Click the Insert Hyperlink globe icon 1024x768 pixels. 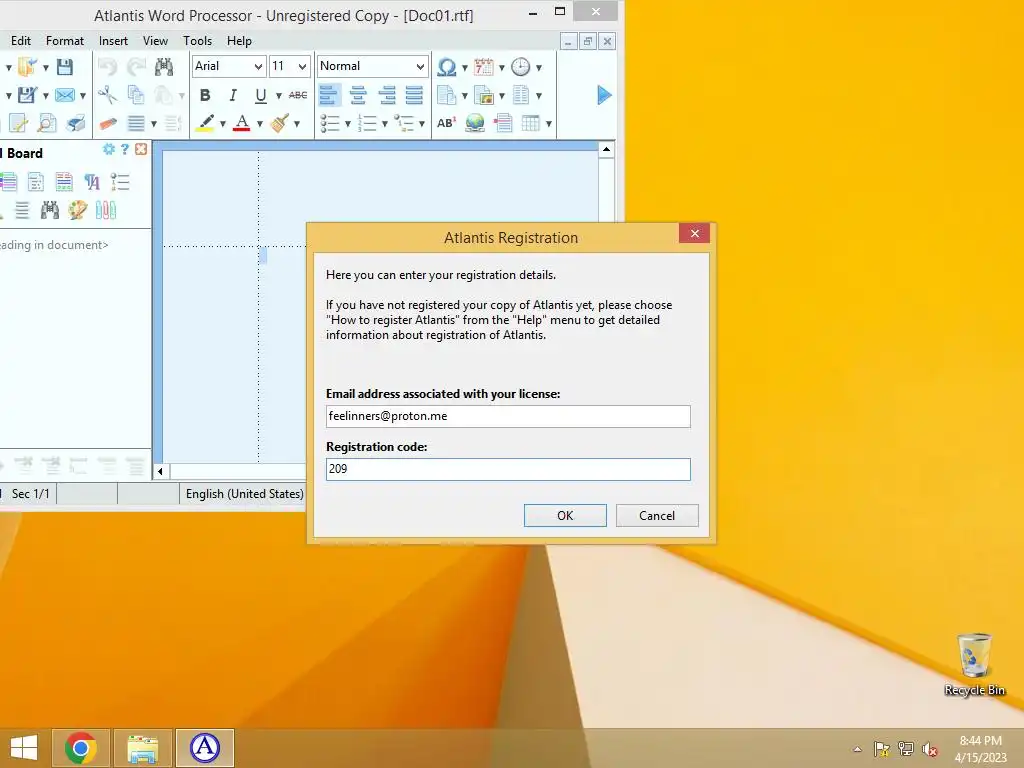[x=475, y=123]
